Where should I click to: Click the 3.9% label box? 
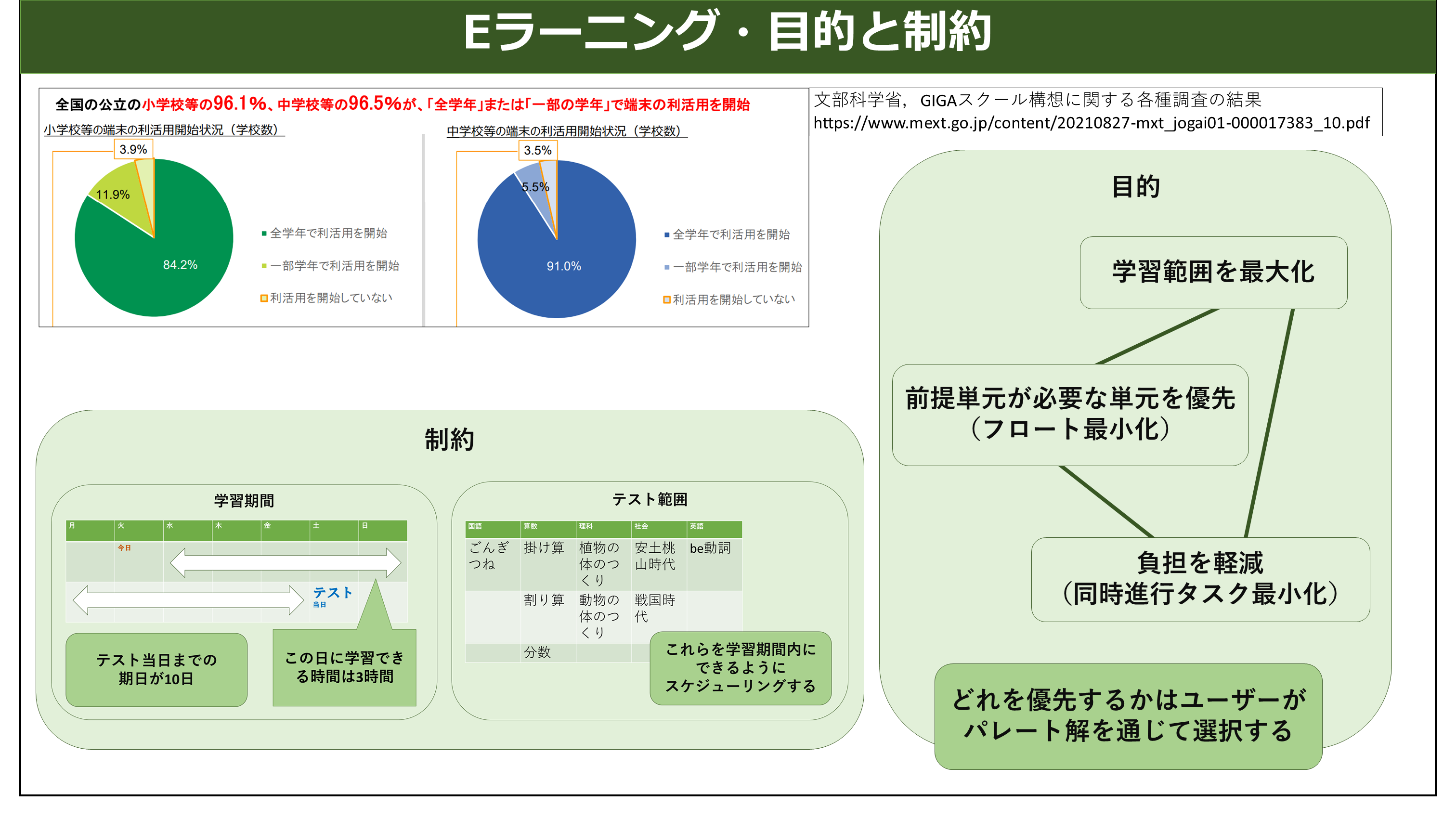[x=133, y=149]
